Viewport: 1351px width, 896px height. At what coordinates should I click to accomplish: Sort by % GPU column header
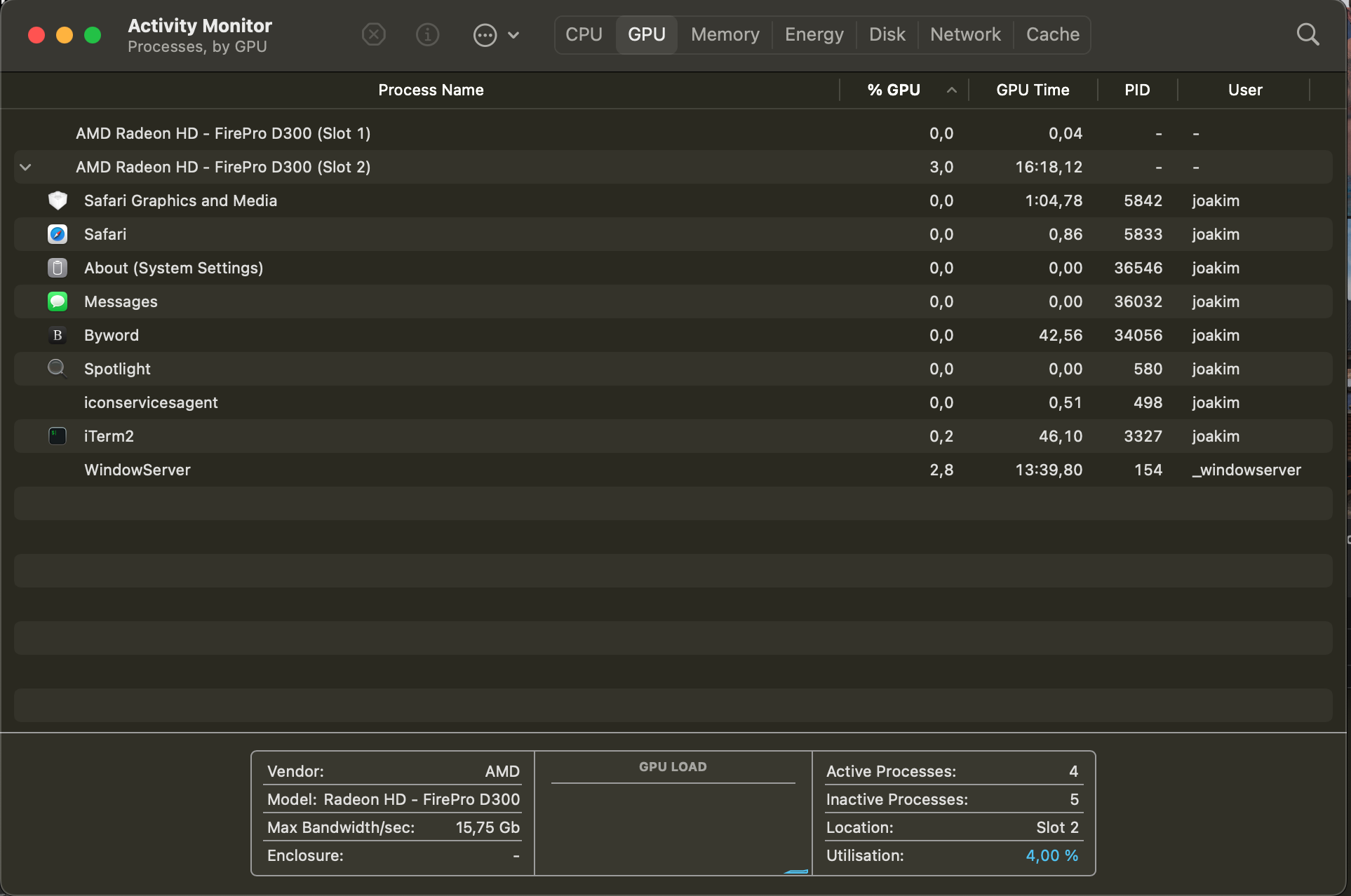[893, 90]
